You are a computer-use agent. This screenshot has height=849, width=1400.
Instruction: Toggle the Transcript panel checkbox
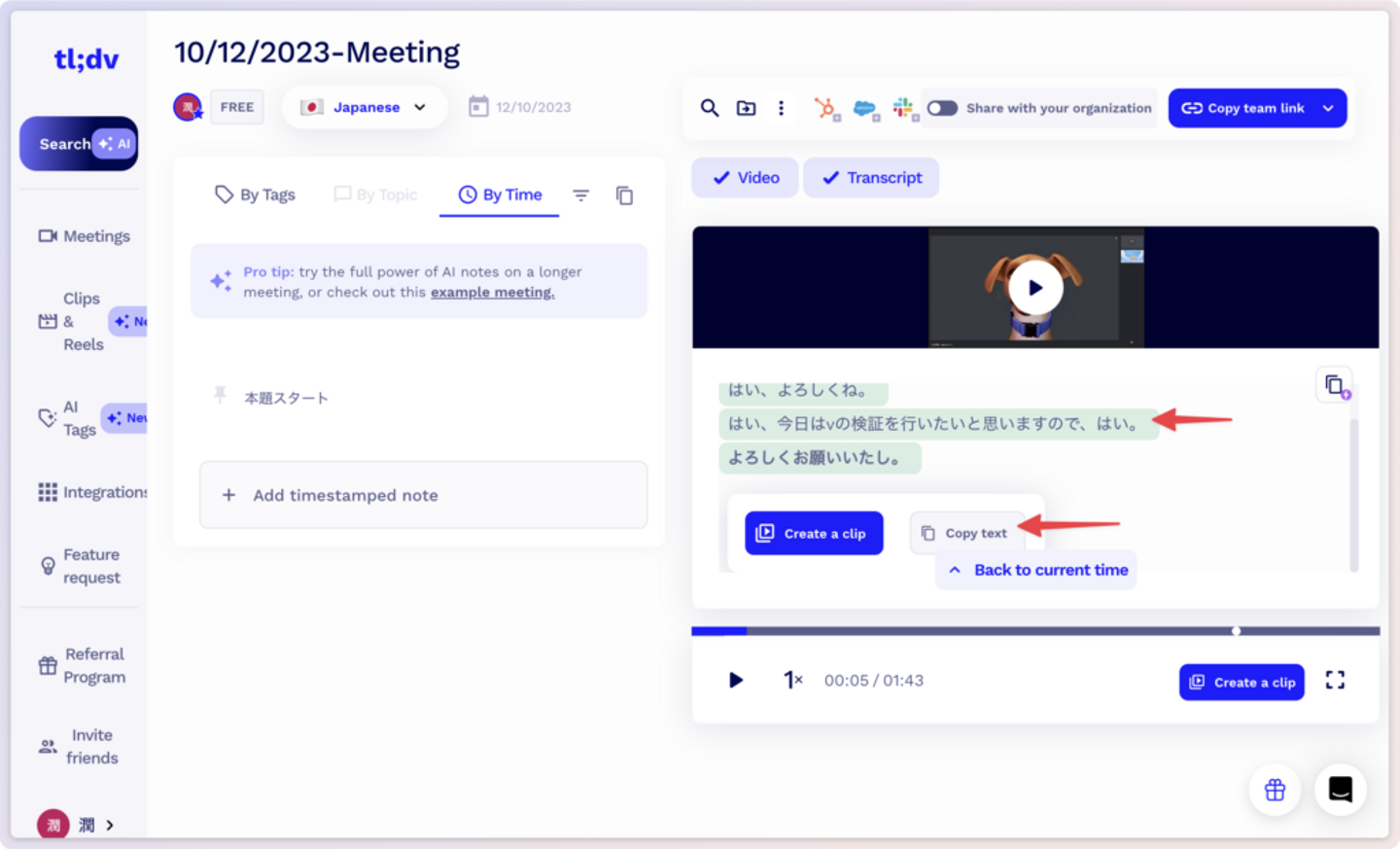tap(871, 178)
